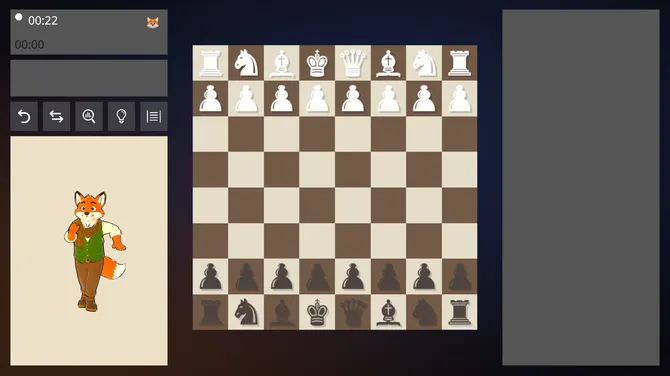
Task: Select the black king on the bottom row
Action: pyautogui.click(x=317, y=312)
